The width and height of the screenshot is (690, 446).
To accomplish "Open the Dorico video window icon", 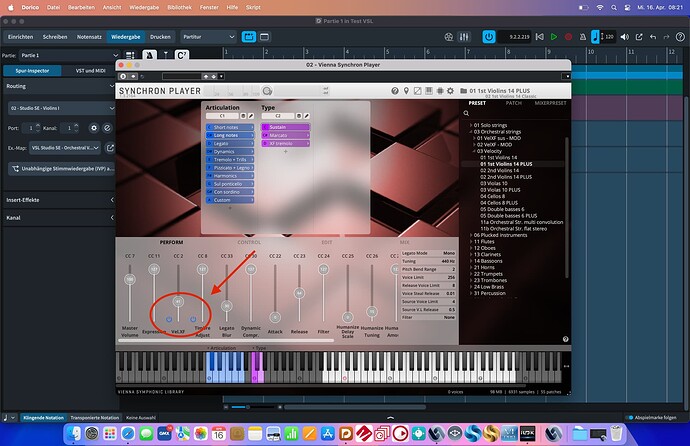I will pos(448,37).
